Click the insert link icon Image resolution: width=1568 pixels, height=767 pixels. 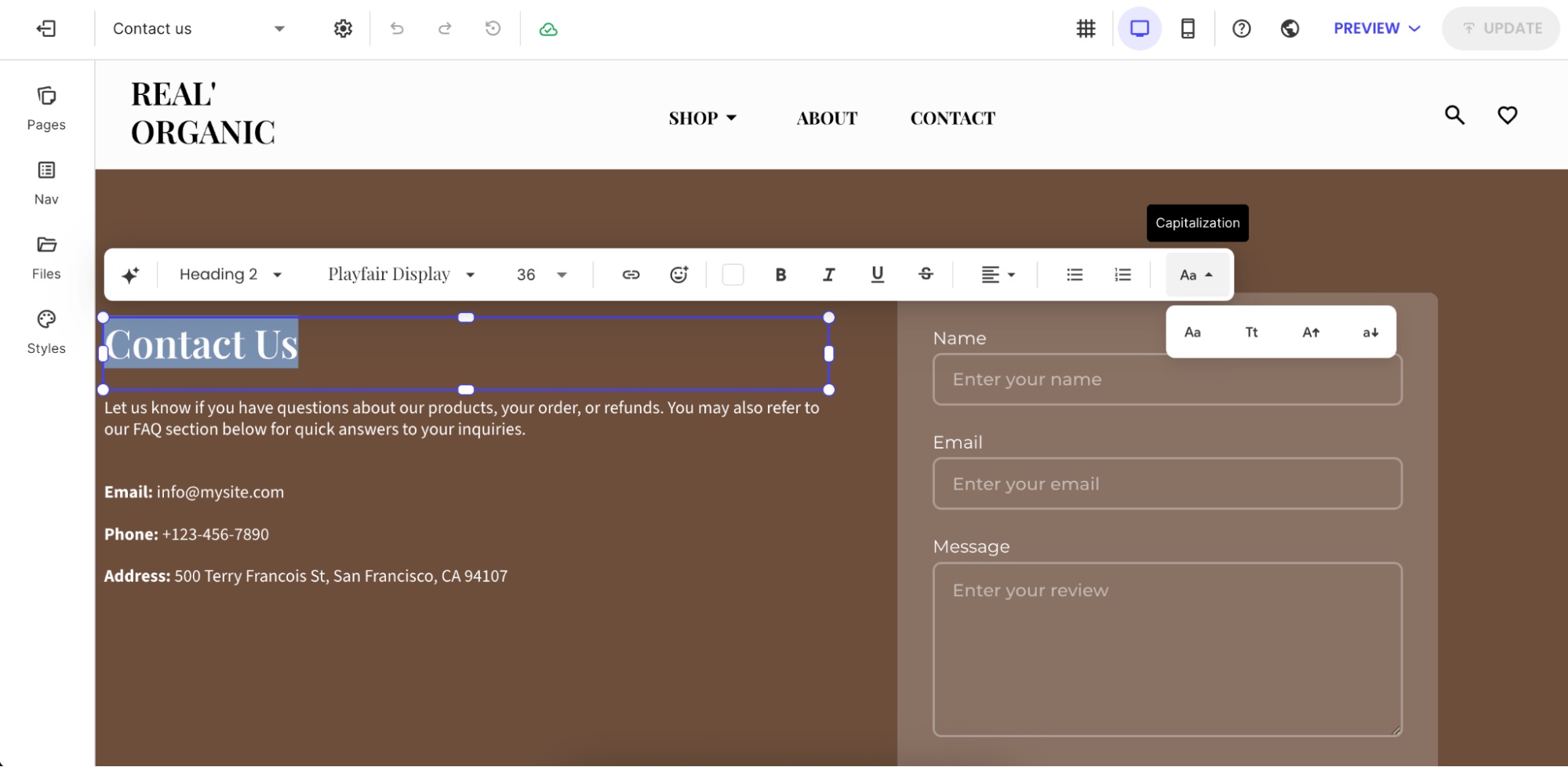click(631, 274)
